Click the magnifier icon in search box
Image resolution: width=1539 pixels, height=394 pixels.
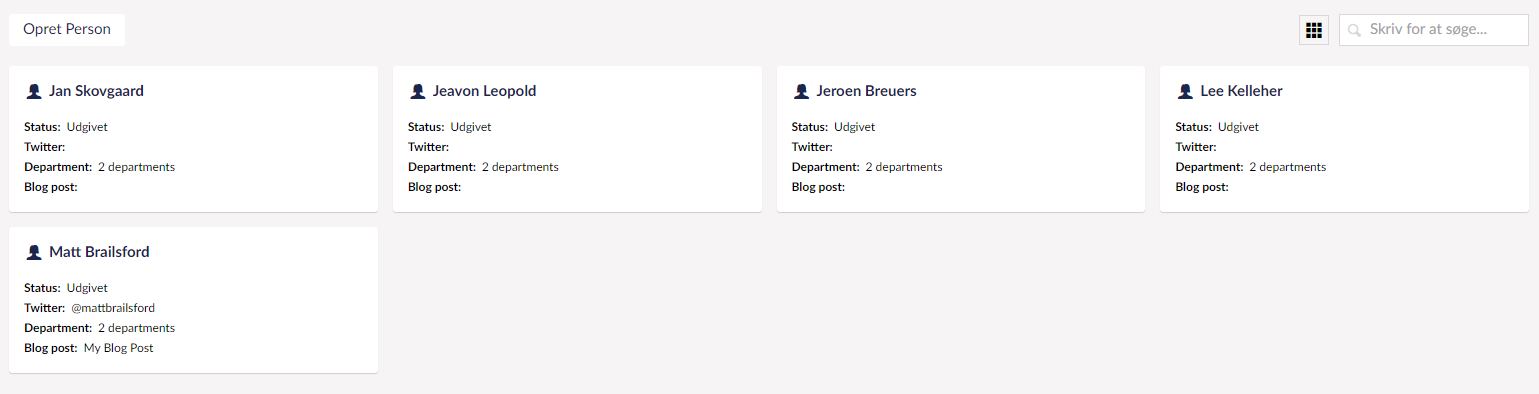pyautogui.click(x=1355, y=31)
